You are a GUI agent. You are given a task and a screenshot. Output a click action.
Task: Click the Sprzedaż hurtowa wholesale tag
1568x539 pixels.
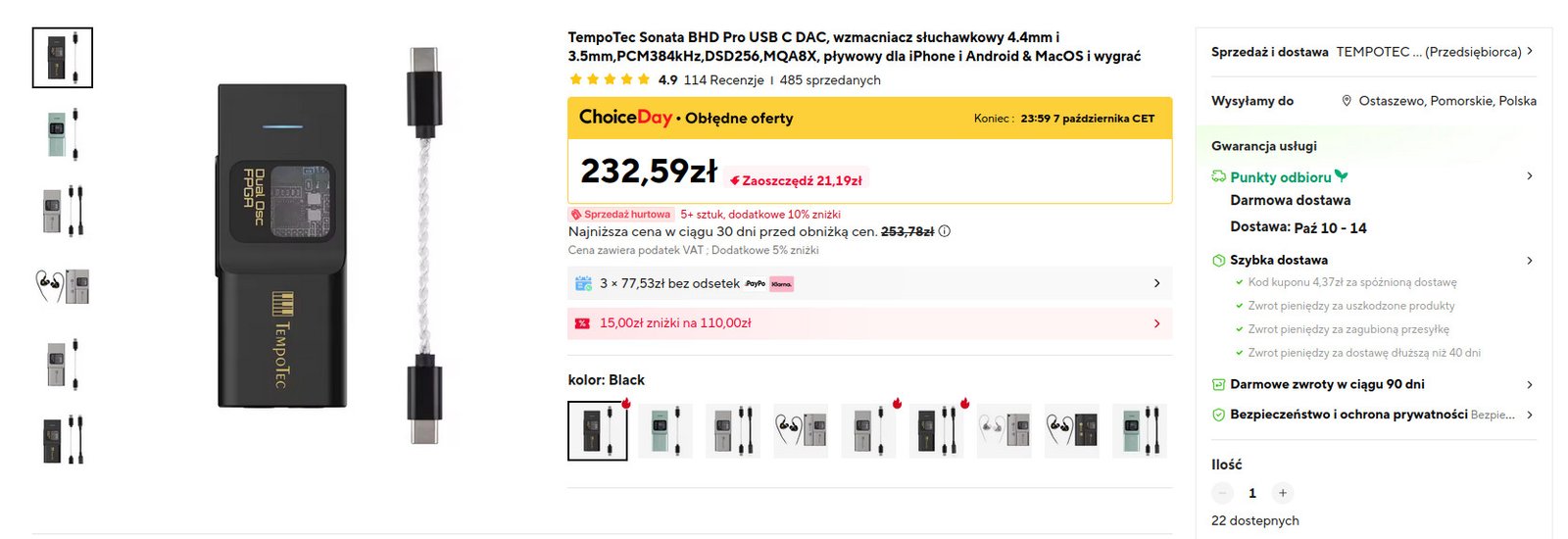point(621,214)
